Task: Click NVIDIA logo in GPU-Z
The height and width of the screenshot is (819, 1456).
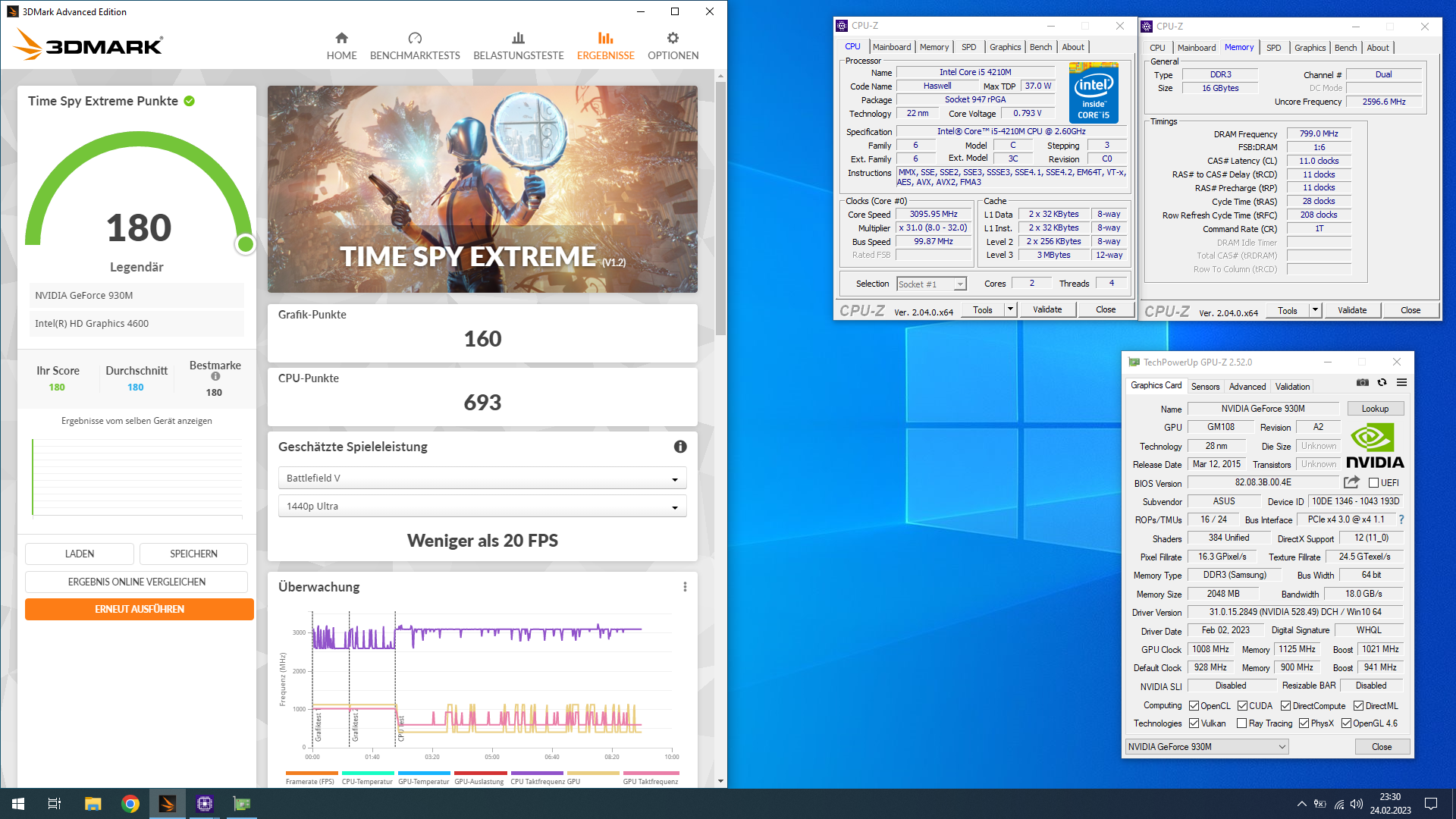Action: coord(1375,446)
